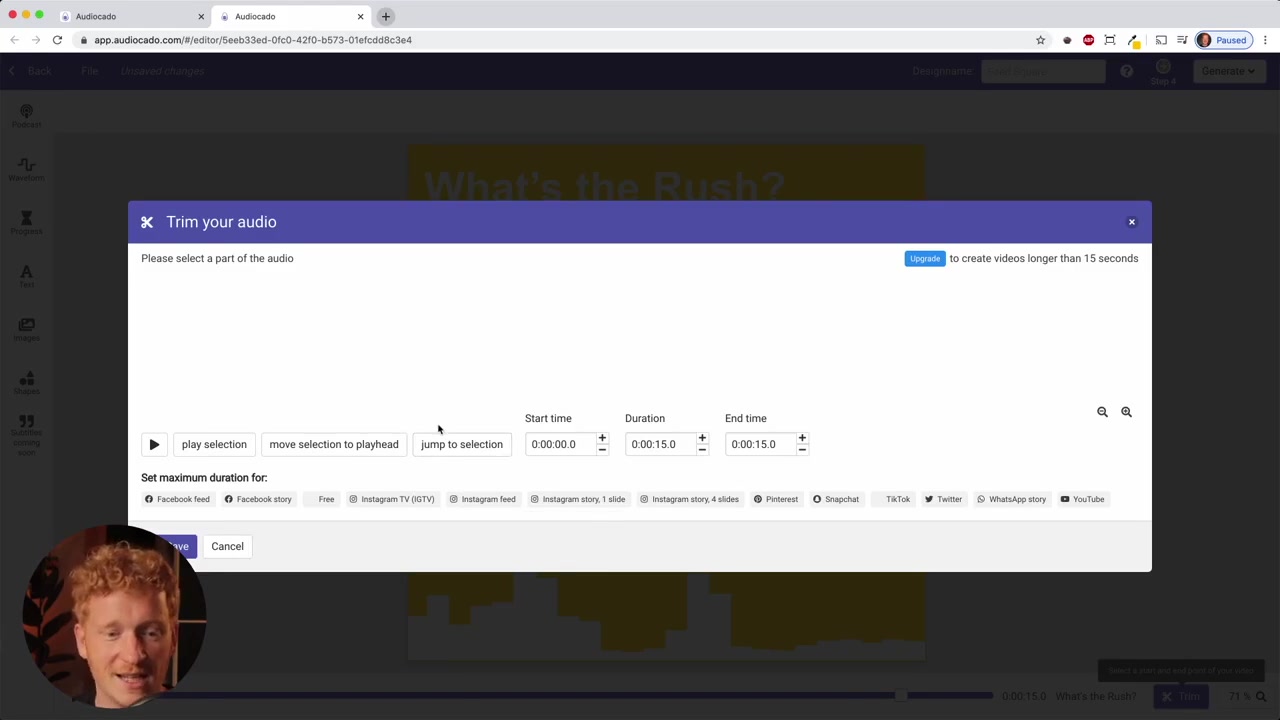Set max duration for Instagram TV (IGTV)
The image size is (1280, 720).
[392, 499]
